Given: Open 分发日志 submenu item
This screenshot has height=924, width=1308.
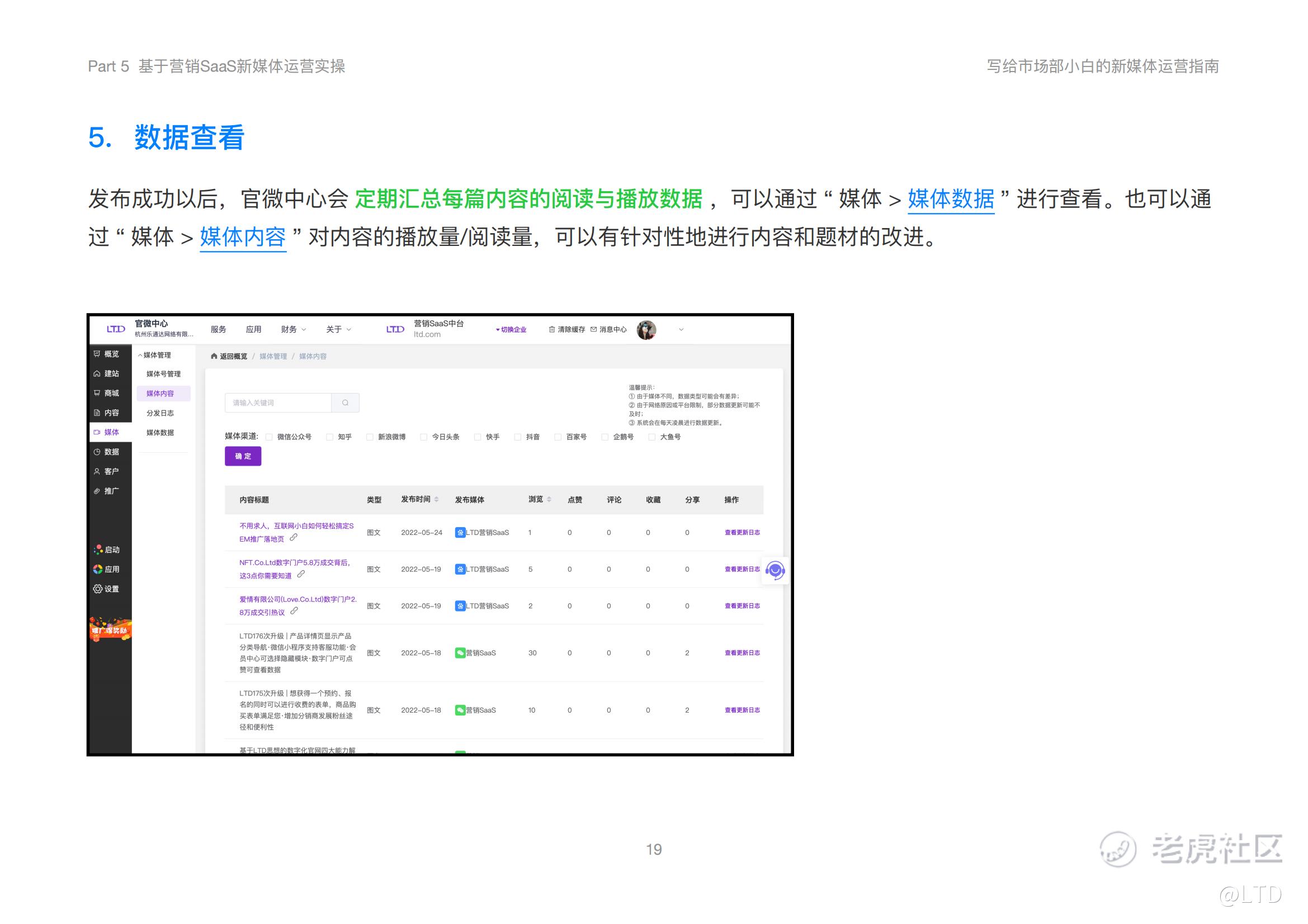Looking at the screenshot, I should click(160, 413).
